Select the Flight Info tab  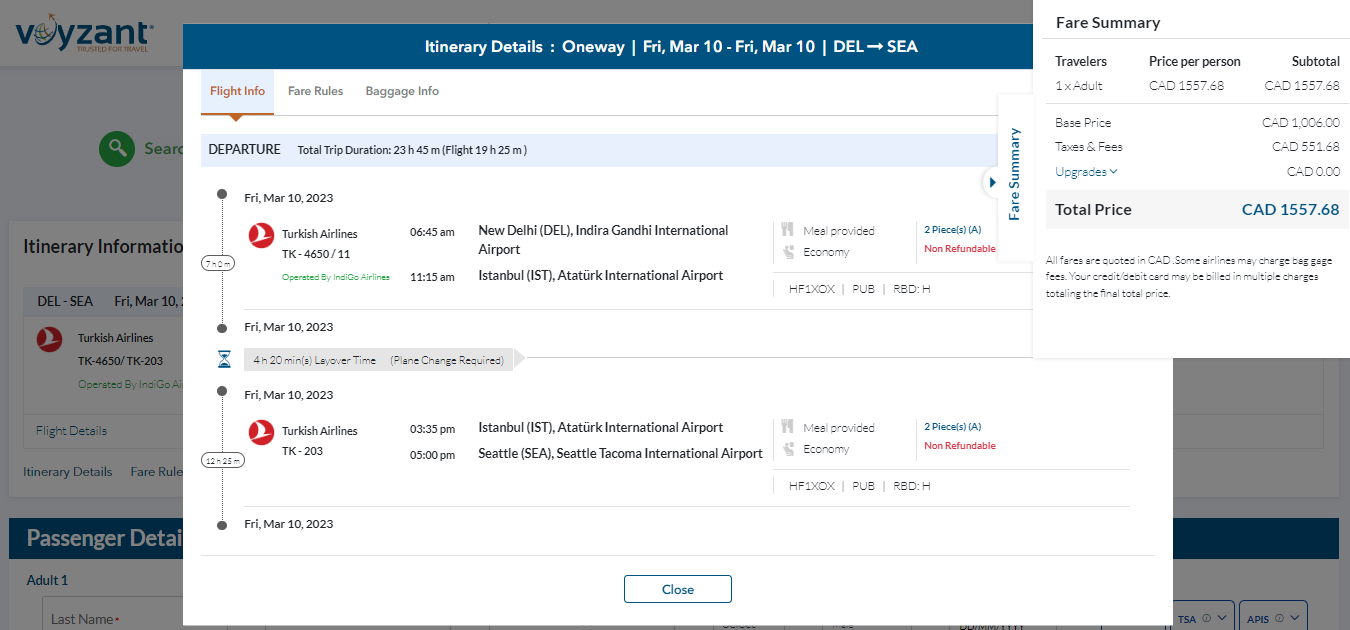pos(237,91)
